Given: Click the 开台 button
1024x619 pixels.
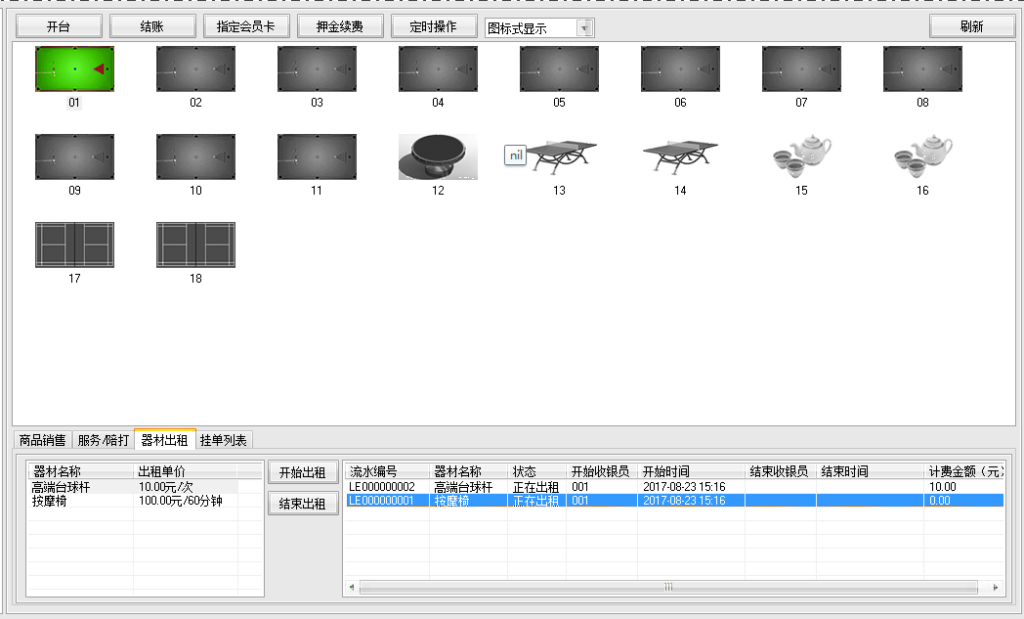Looking at the screenshot, I should pyautogui.click(x=59, y=27).
